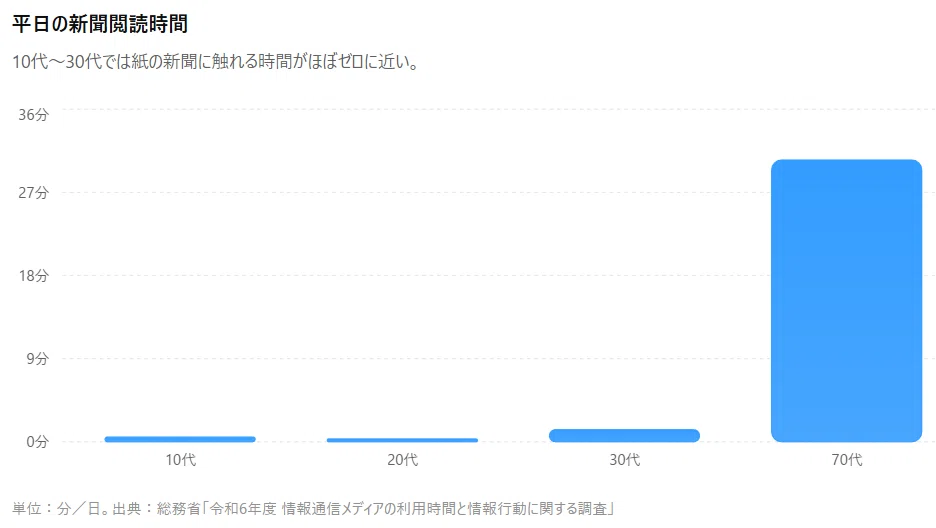The image size is (936, 528).
Task: Click the subtitle about 10代〜30代
Action: point(217,61)
